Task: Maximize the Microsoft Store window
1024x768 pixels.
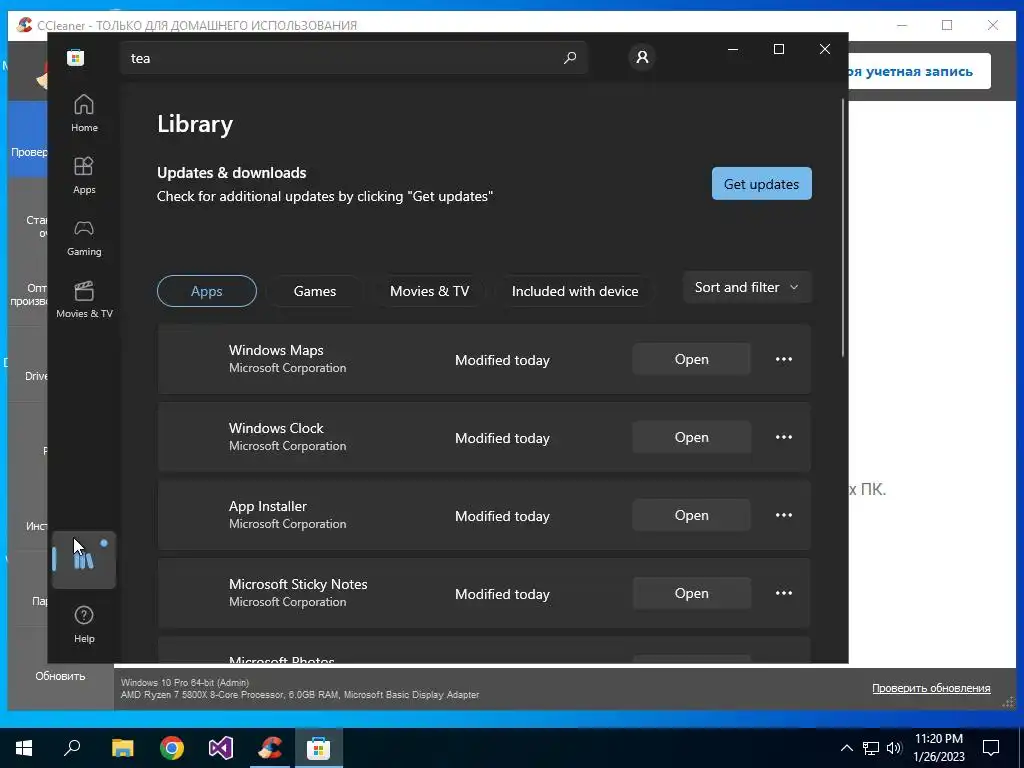Action: (778, 50)
